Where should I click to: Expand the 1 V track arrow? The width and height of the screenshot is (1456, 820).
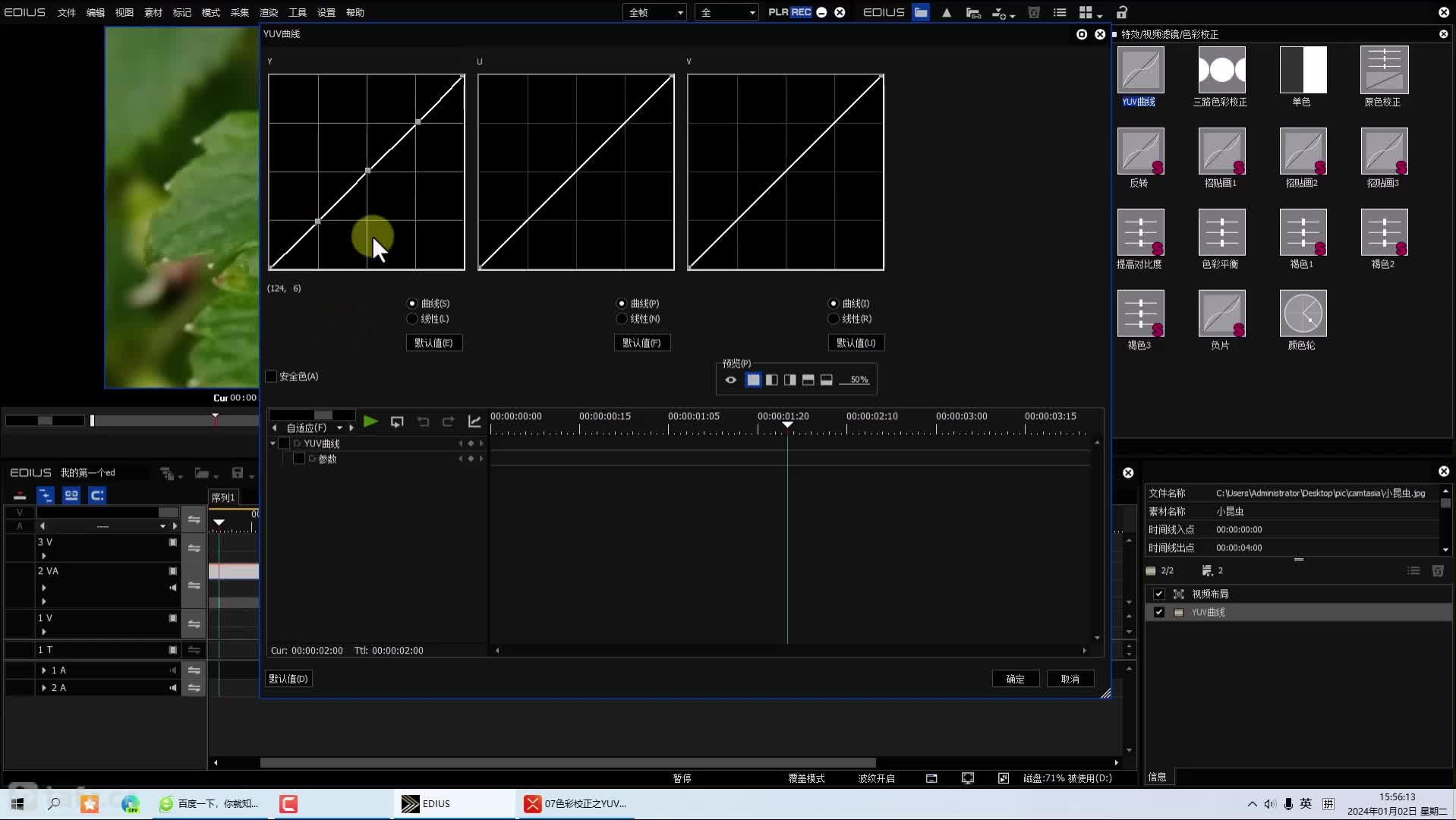point(43,632)
